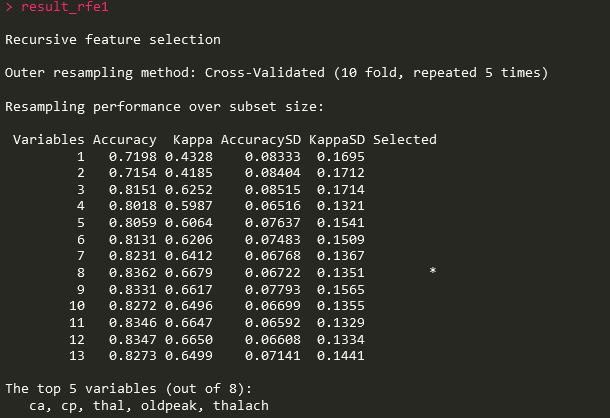Click the Kappa column header
This screenshot has height=418, width=610.
[193, 140]
